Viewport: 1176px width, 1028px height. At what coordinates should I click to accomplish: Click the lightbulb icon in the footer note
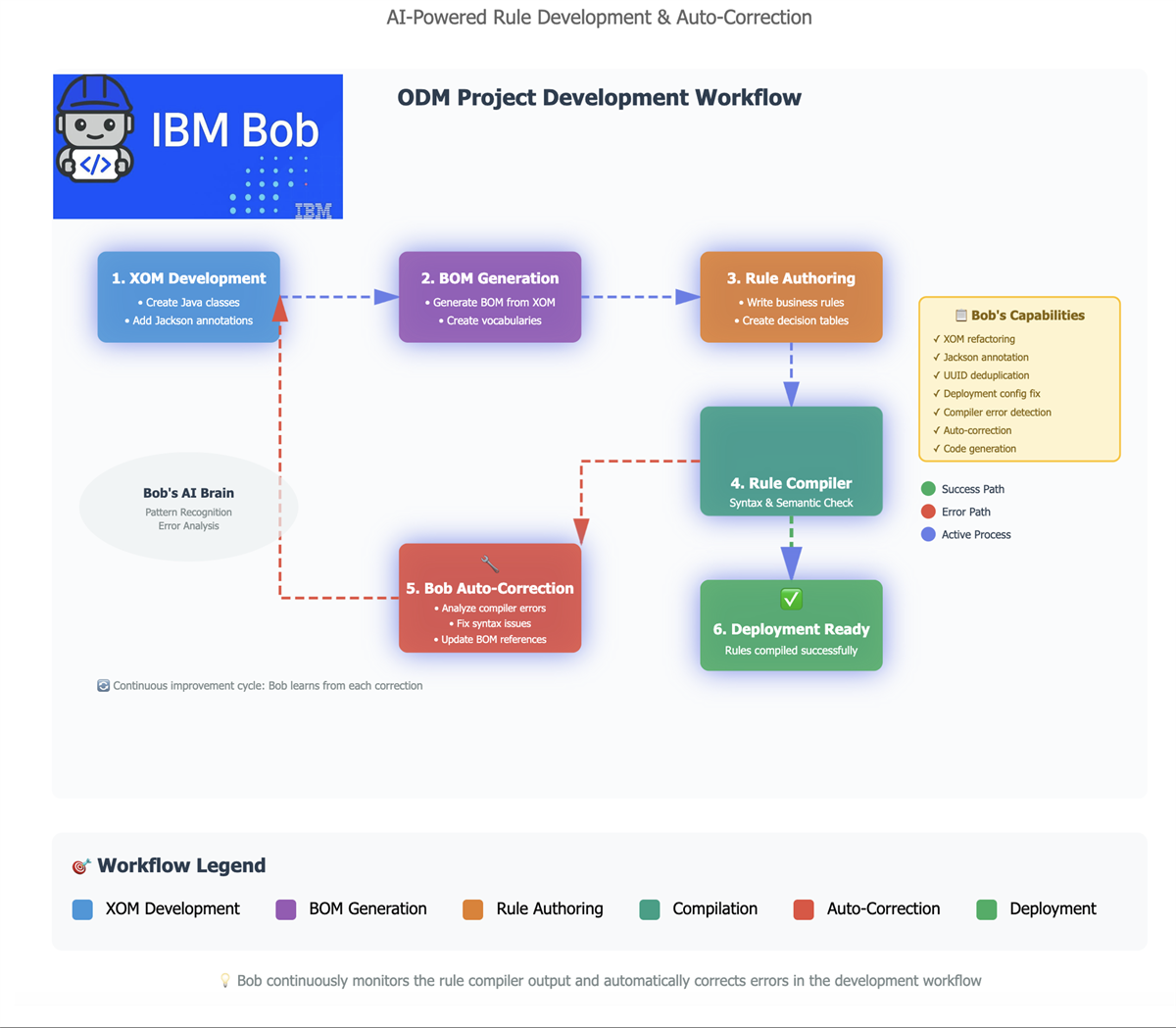click(x=224, y=980)
